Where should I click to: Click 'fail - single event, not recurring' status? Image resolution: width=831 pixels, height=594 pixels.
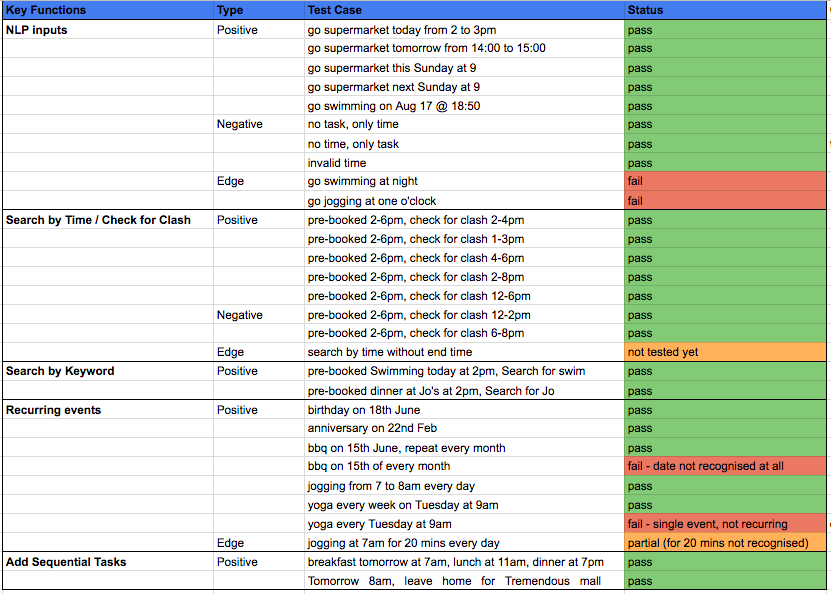click(726, 524)
